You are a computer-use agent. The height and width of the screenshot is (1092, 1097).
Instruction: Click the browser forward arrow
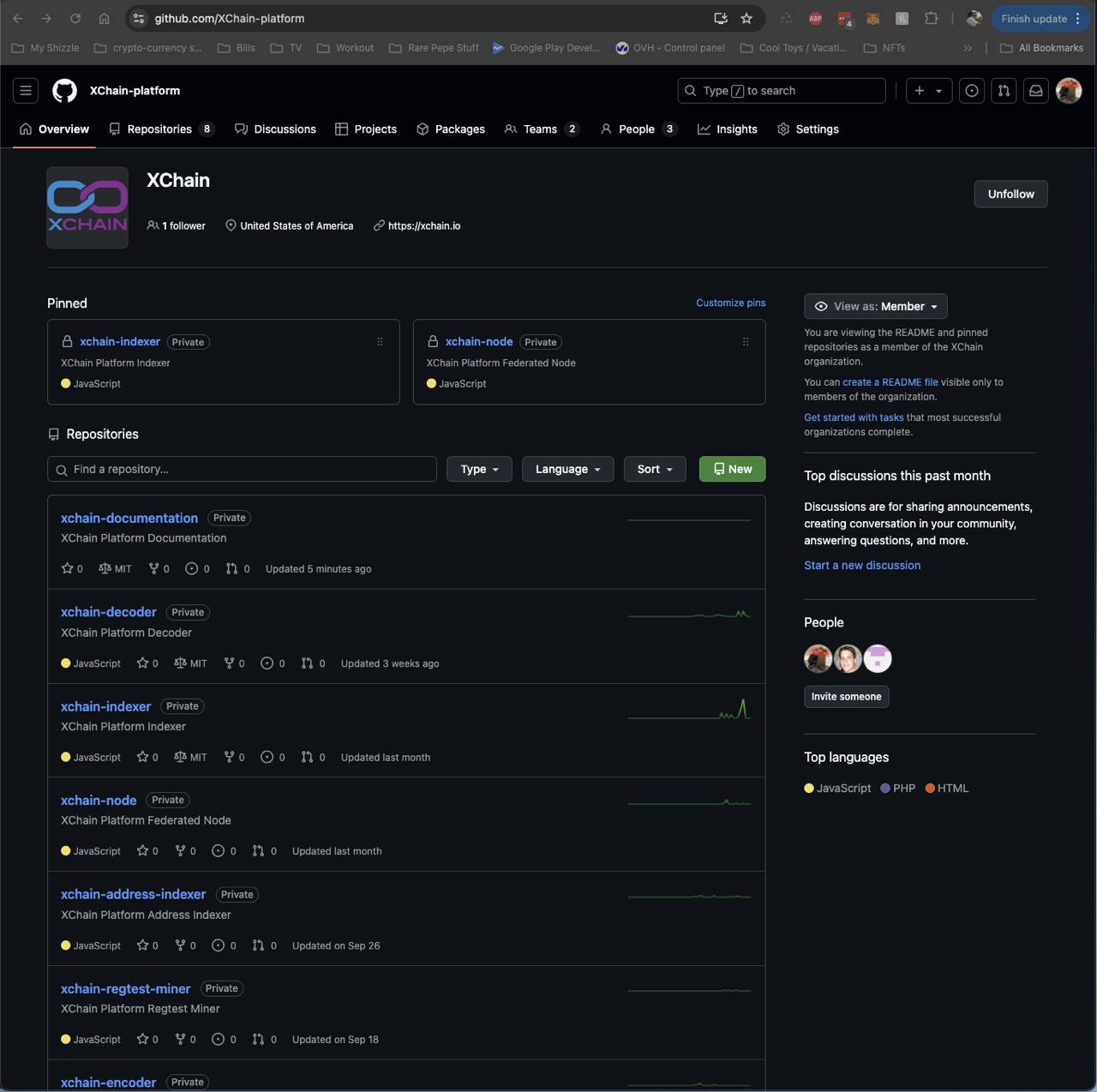(x=46, y=18)
